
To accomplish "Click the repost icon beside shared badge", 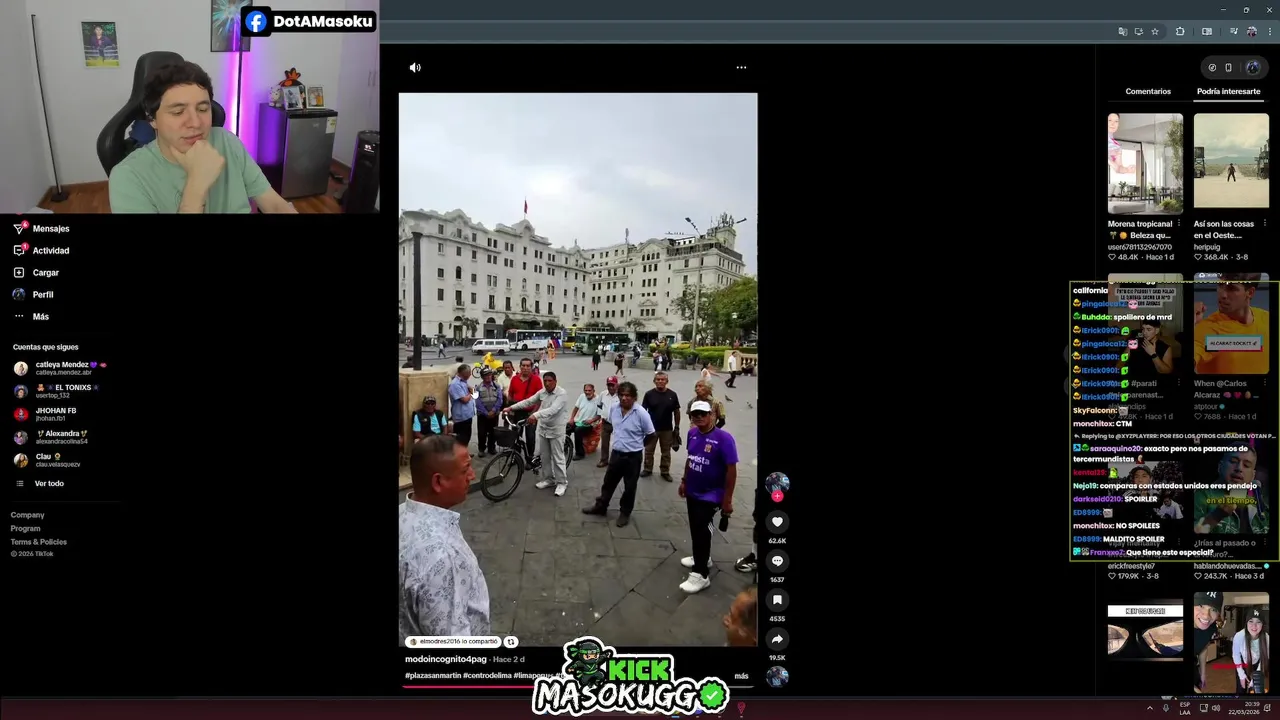I will point(510,642).
